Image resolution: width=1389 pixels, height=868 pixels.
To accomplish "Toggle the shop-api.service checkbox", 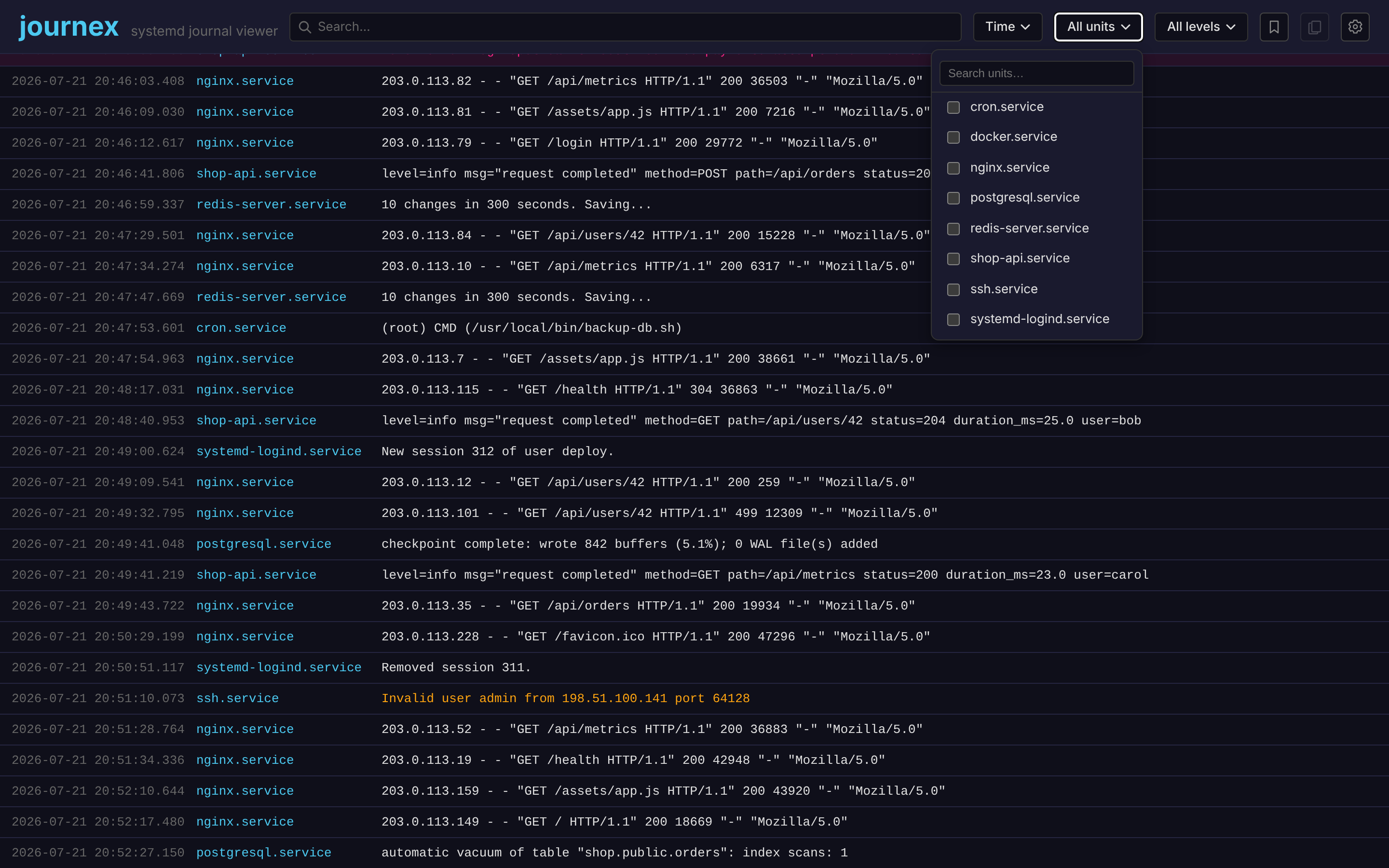I will (953, 259).
